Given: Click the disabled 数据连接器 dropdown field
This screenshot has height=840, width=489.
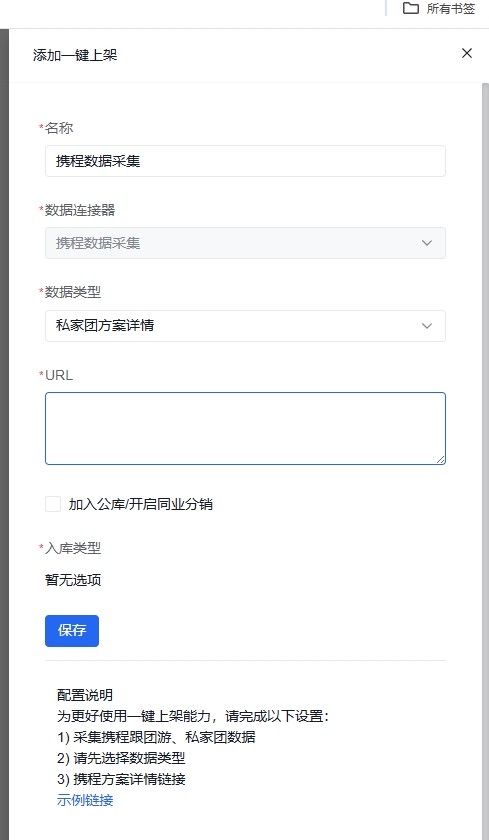Looking at the screenshot, I should 245,243.
